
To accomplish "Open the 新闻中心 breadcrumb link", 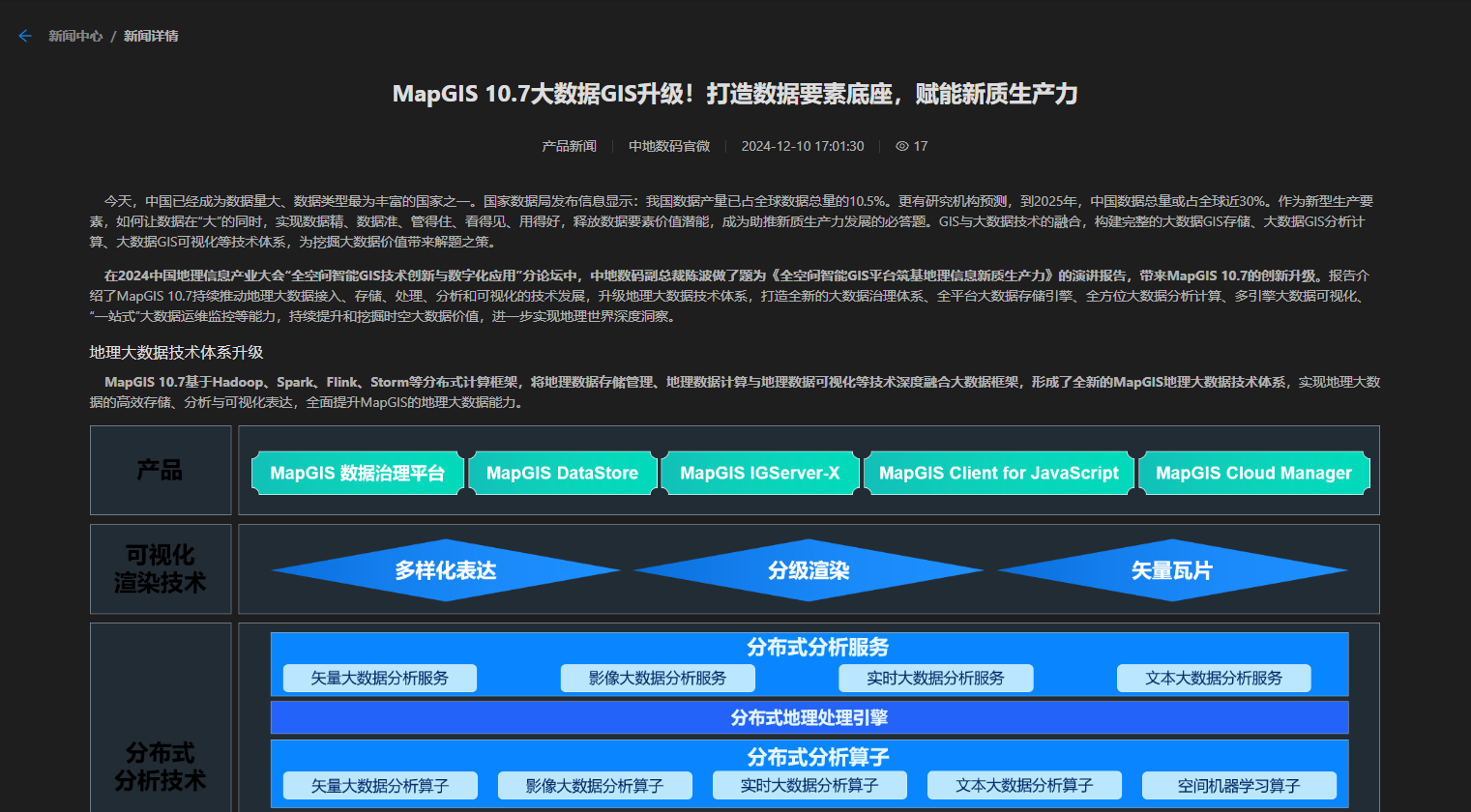I will (75, 36).
